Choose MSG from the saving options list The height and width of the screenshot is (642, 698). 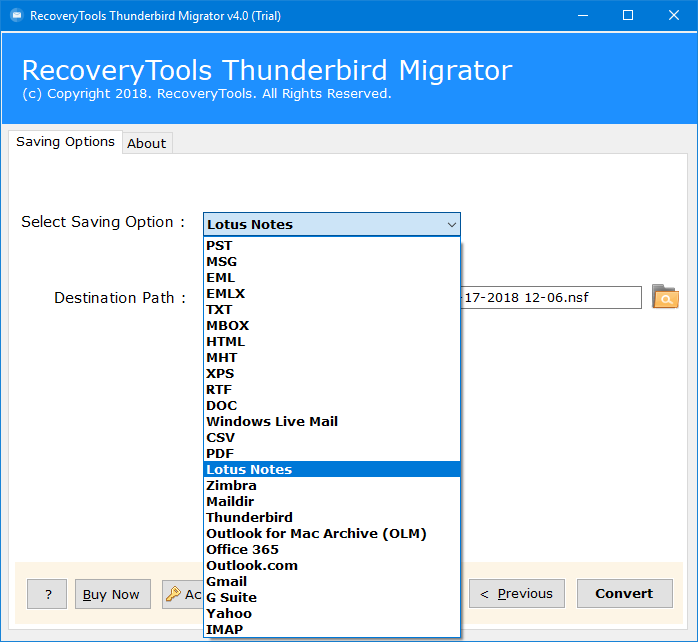[332, 262]
